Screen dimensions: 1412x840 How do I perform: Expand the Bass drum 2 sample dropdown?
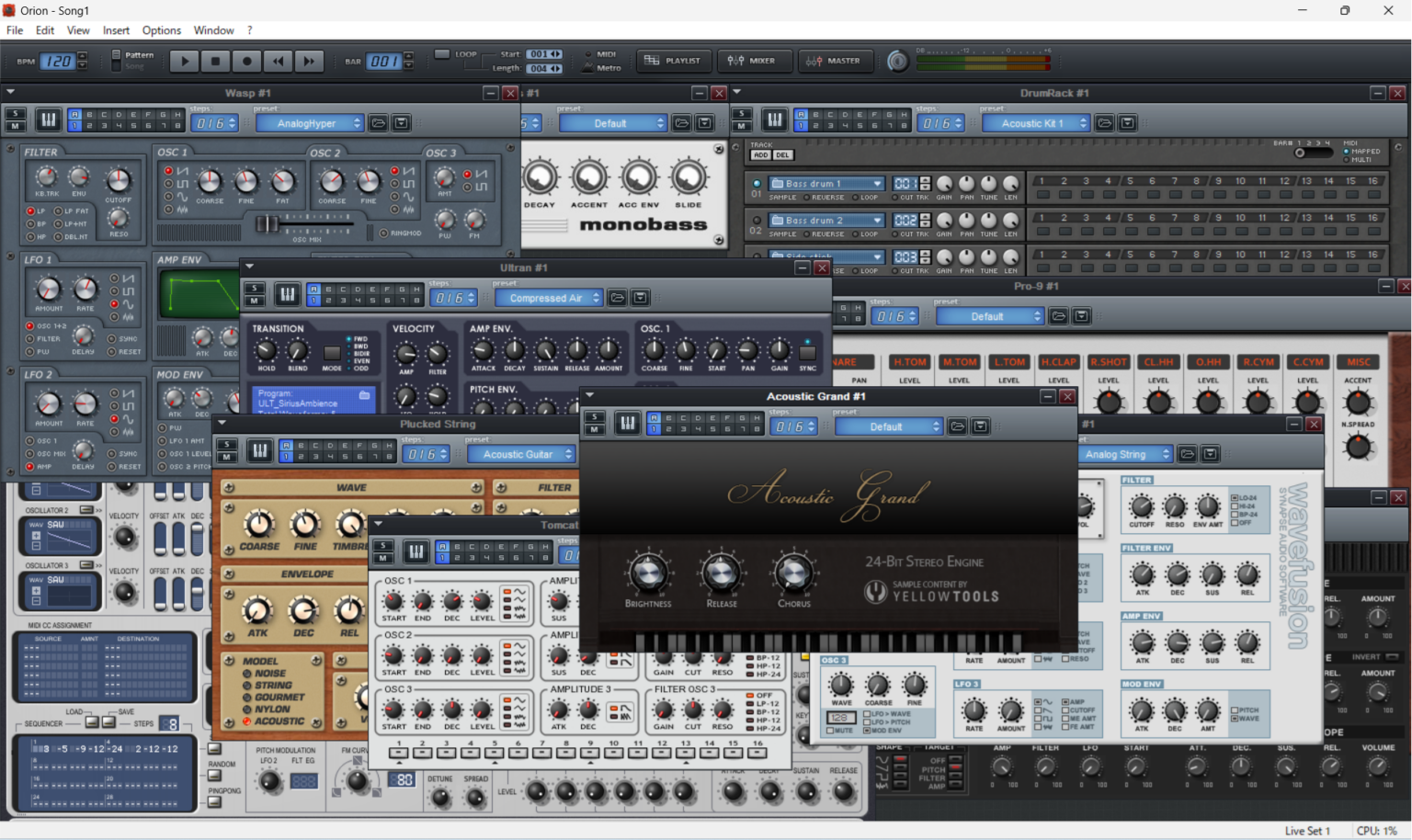pos(877,221)
